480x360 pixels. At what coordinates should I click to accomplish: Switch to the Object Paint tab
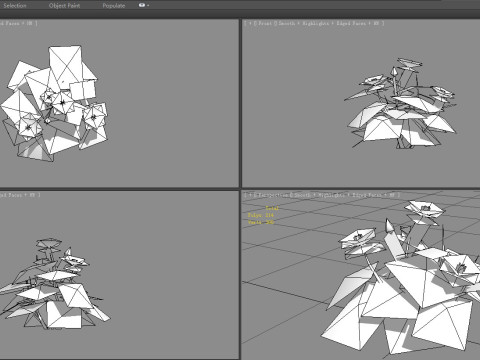[x=64, y=6]
